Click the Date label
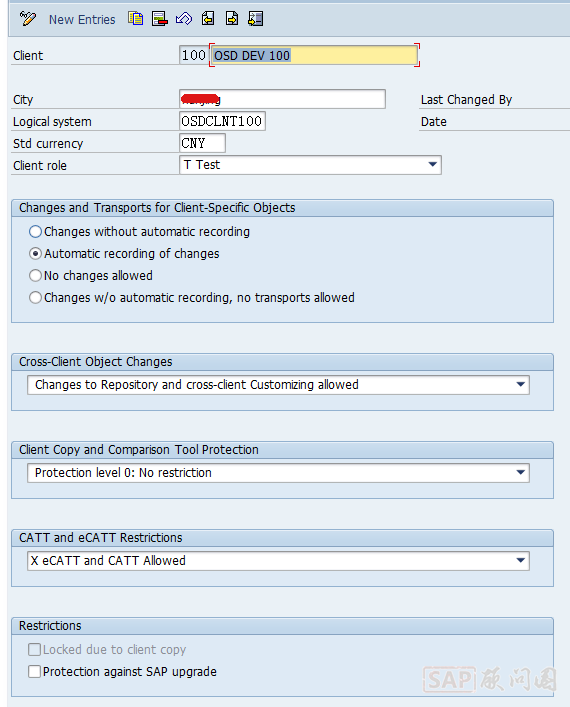Image resolution: width=570 pixels, height=707 pixels. click(x=433, y=122)
